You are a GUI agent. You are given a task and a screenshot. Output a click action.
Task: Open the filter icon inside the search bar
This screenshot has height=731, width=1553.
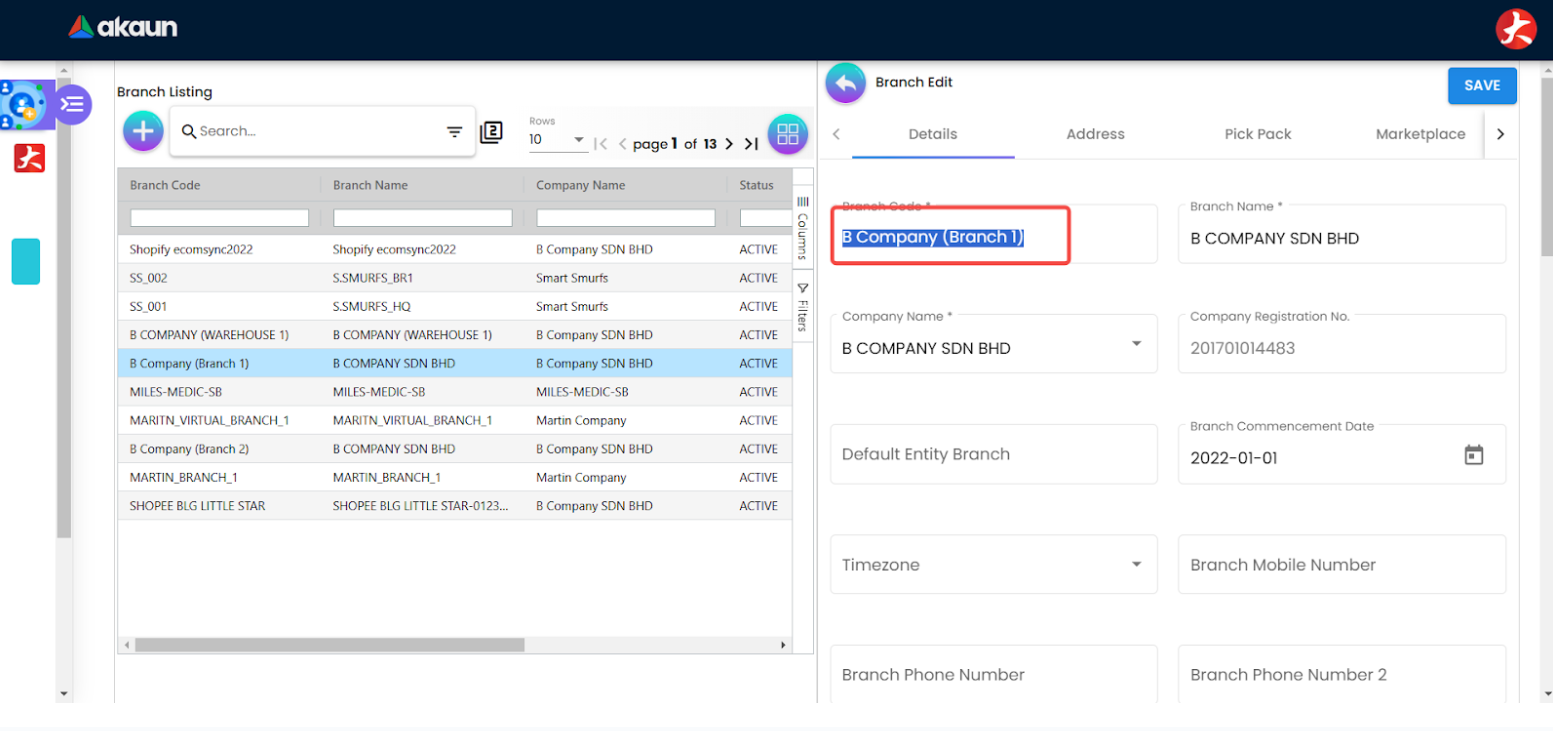click(456, 131)
